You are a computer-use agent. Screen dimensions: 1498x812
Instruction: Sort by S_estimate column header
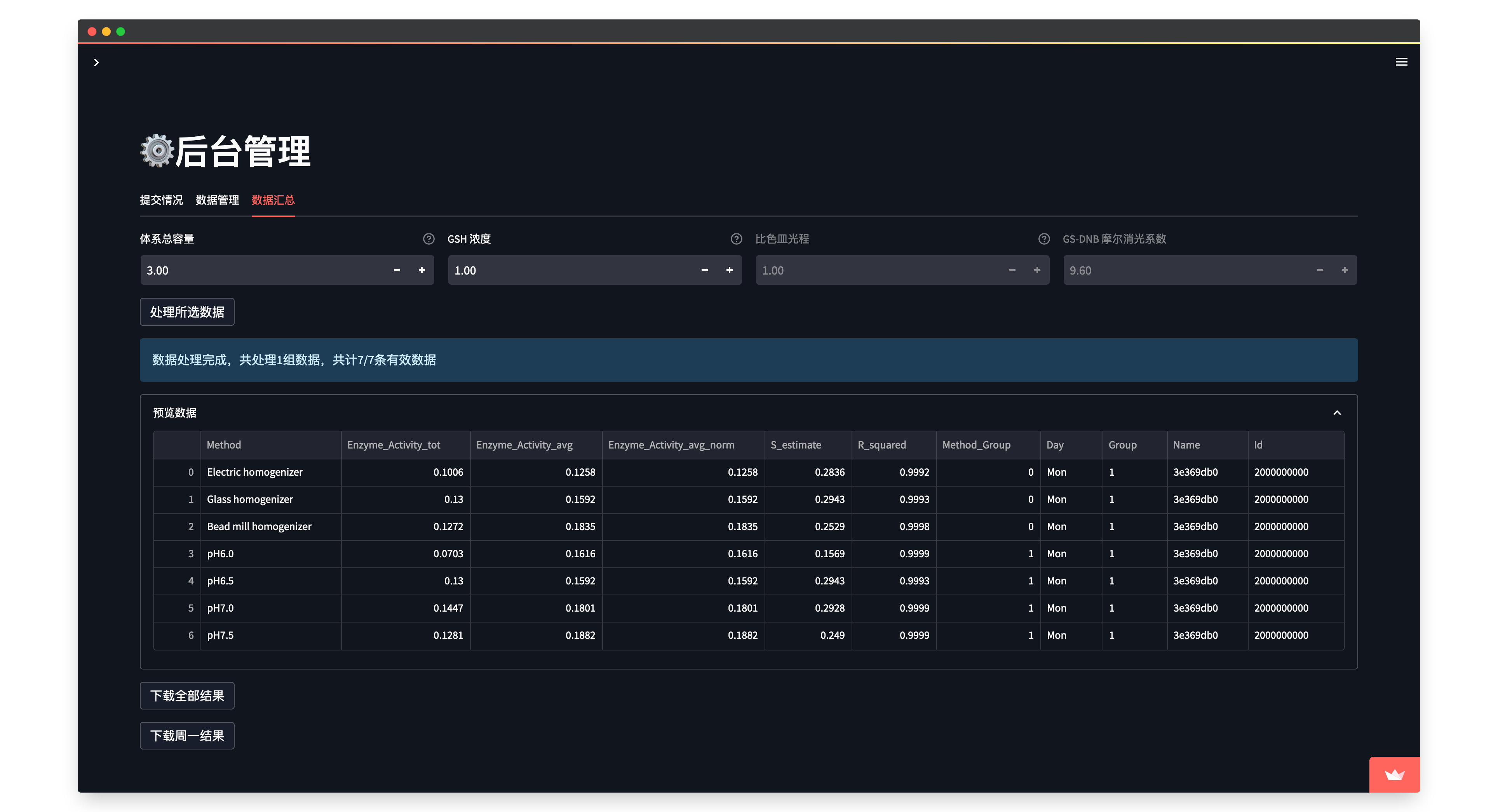(x=808, y=445)
